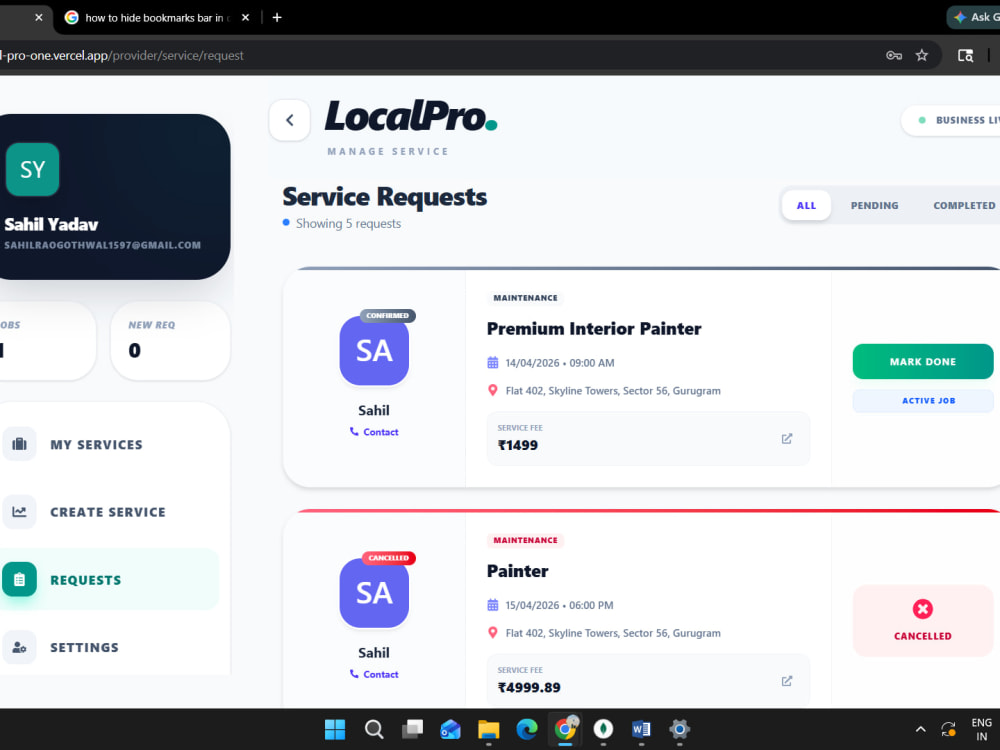Select the ALL filter tab
The height and width of the screenshot is (750, 1000).
[x=806, y=205]
